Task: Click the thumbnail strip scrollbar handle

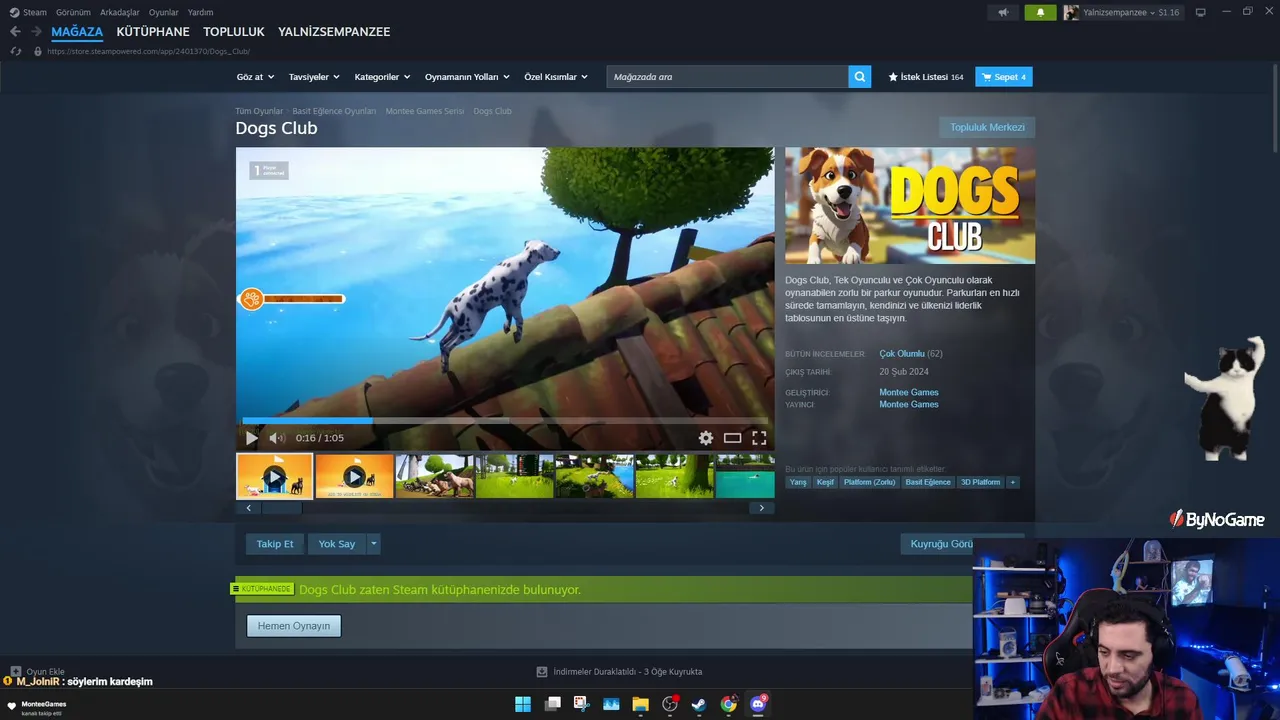Action: click(282, 508)
